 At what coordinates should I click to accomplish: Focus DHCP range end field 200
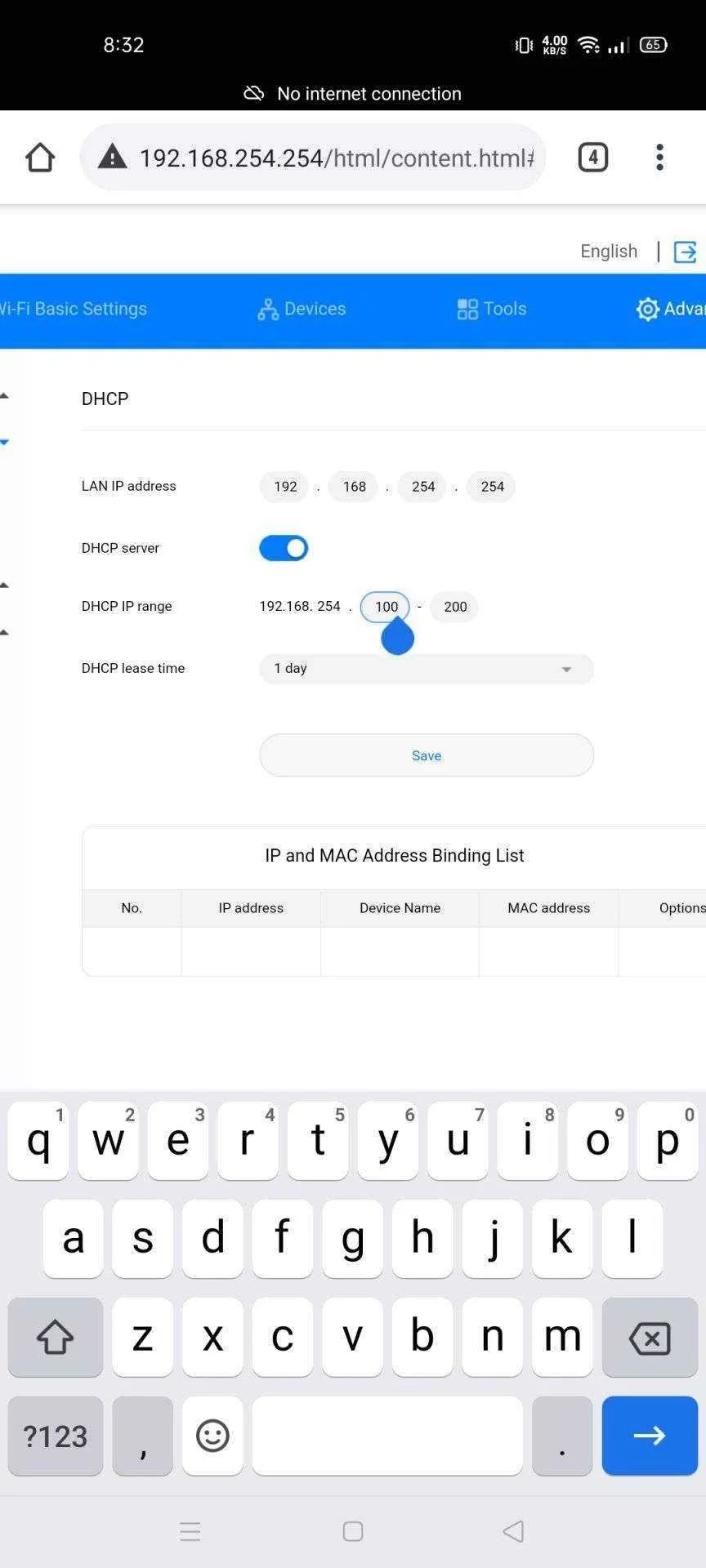(454, 607)
